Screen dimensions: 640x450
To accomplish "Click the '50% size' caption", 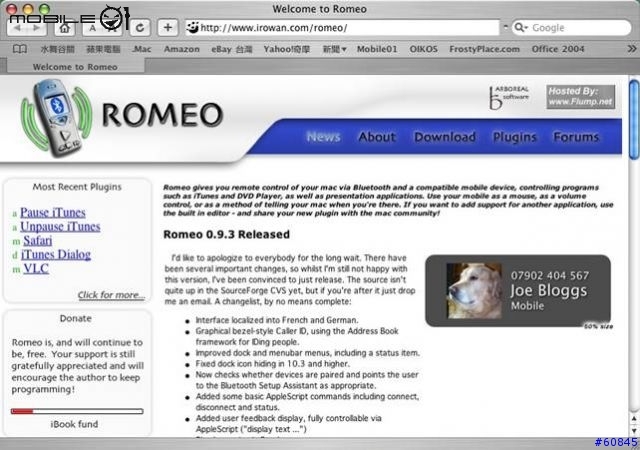I will (598, 326).
